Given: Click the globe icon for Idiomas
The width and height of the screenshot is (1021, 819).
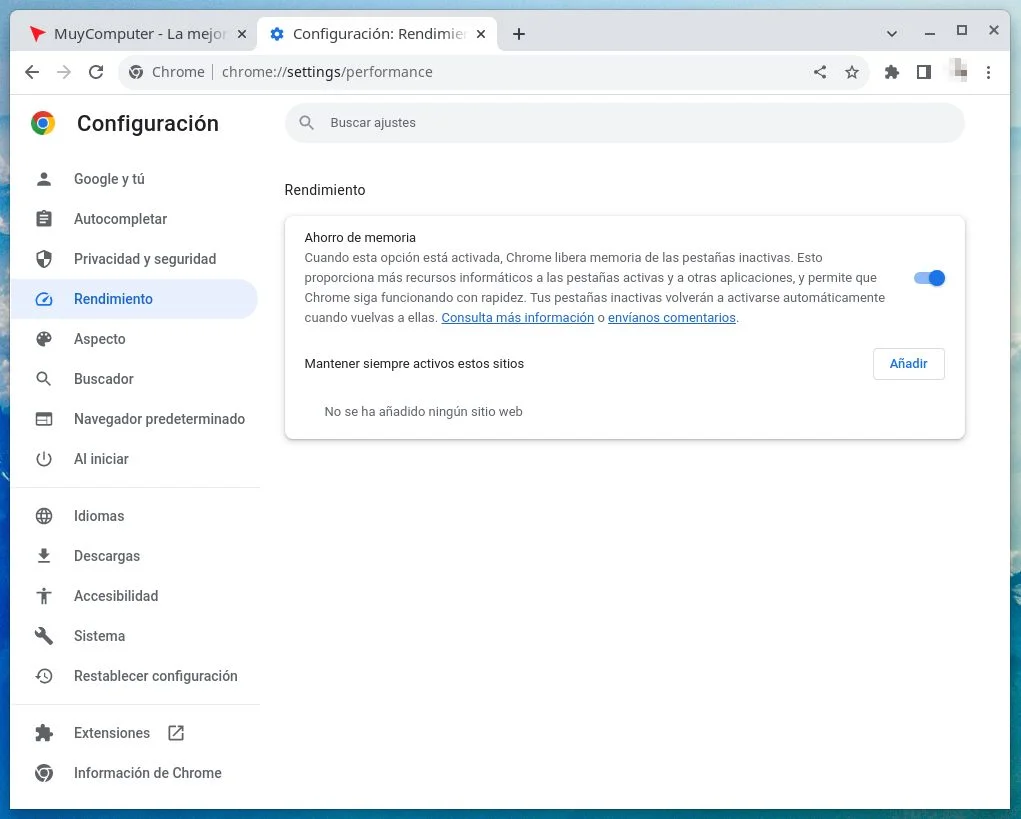Looking at the screenshot, I should [44, 516].
